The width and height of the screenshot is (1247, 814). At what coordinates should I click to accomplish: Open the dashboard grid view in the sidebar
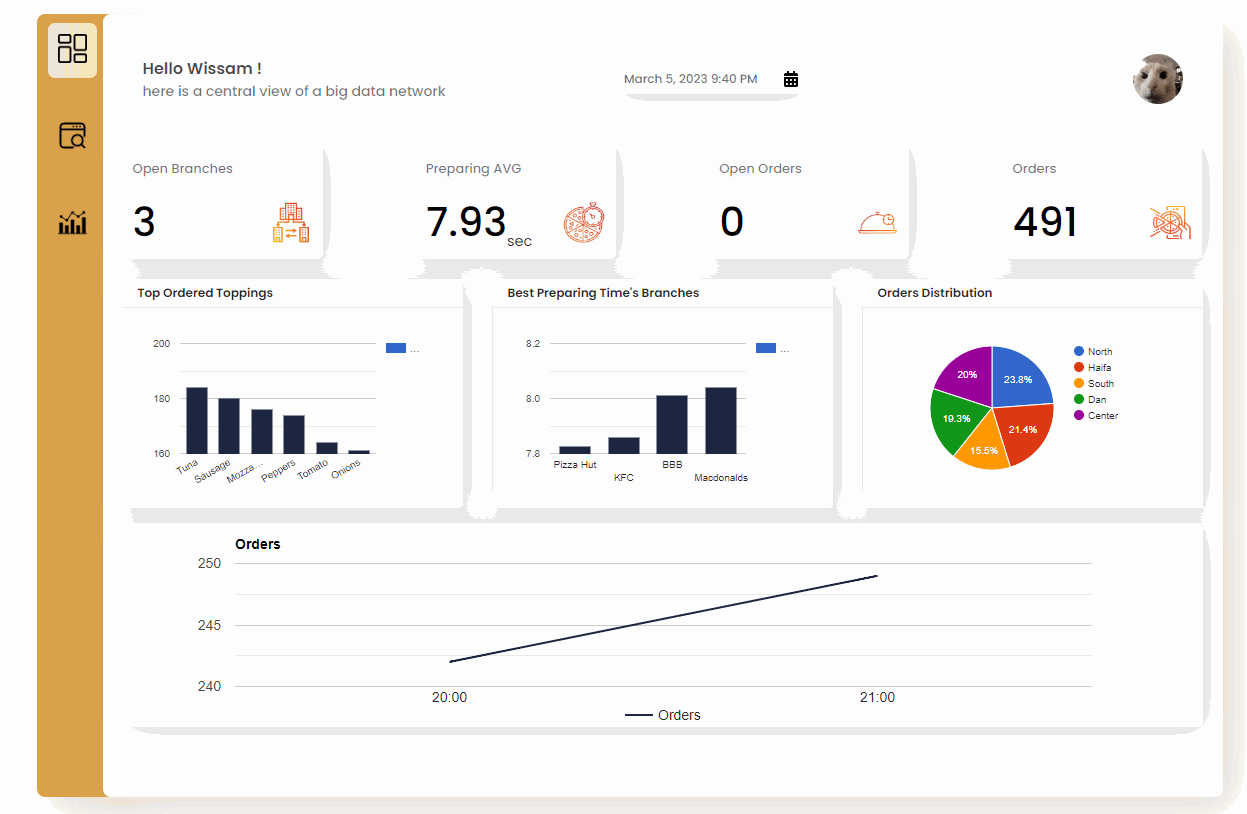(71, 50)
